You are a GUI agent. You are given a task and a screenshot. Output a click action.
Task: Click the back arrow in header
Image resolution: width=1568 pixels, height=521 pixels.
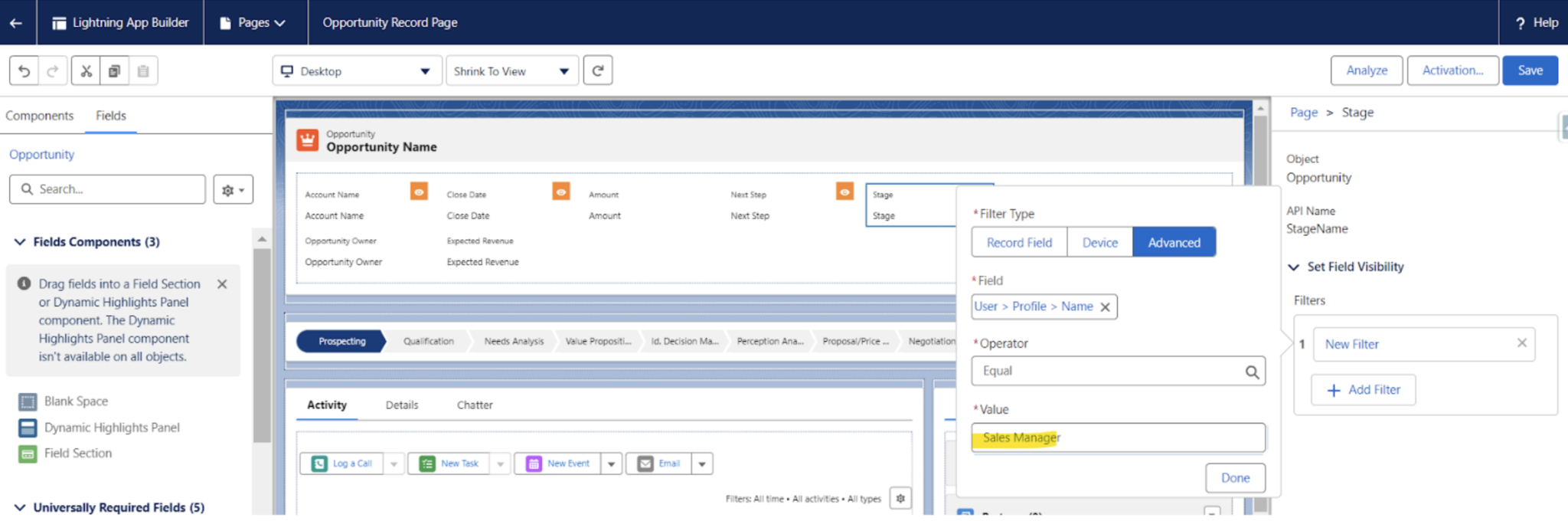click(16, 23)
